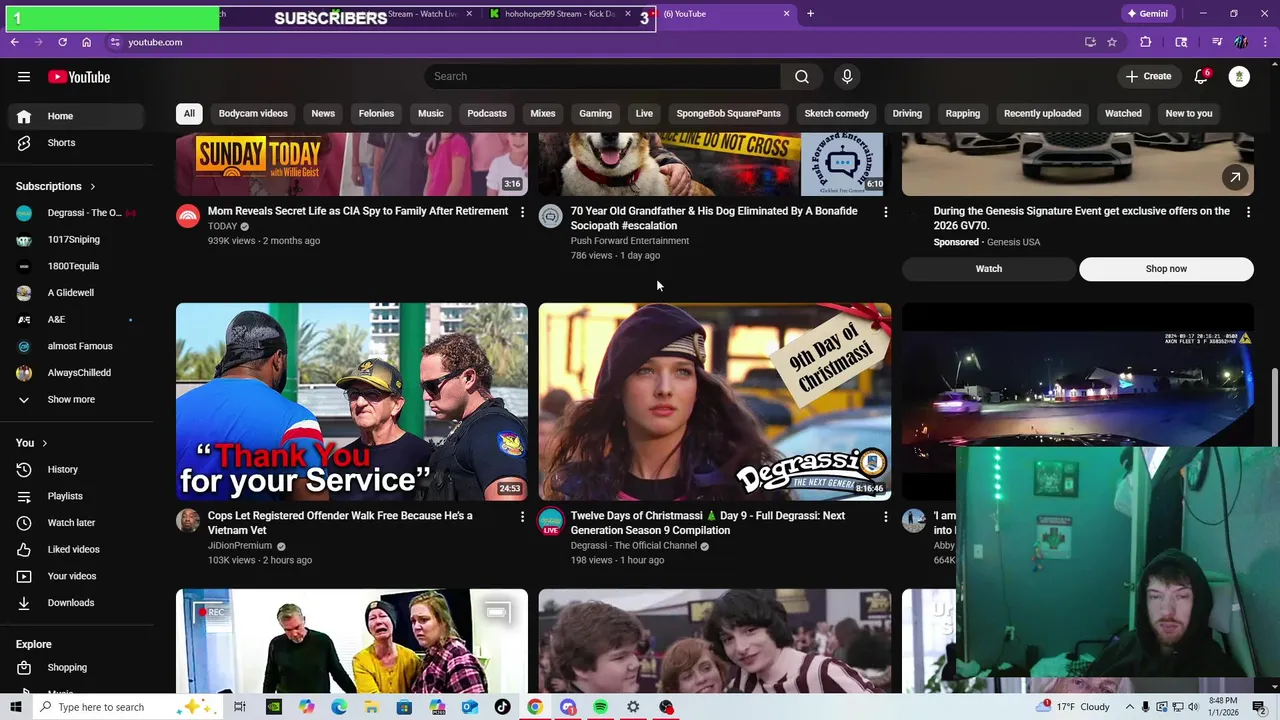Open the Thank You for your Service thumbnail

click(x=352, y=401)
